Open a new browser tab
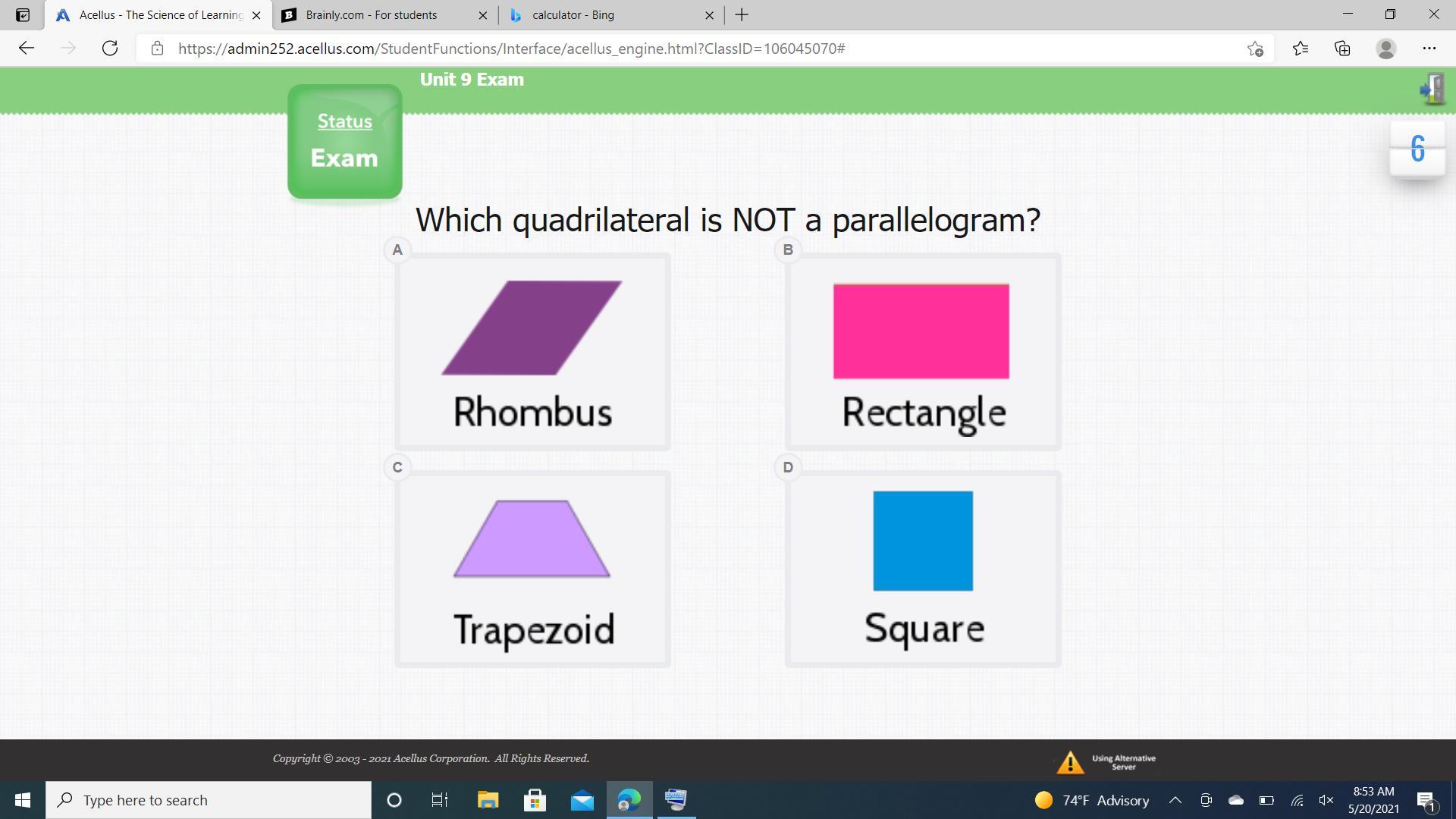This screenshot has height=819, width=1456. coord(742,15)
